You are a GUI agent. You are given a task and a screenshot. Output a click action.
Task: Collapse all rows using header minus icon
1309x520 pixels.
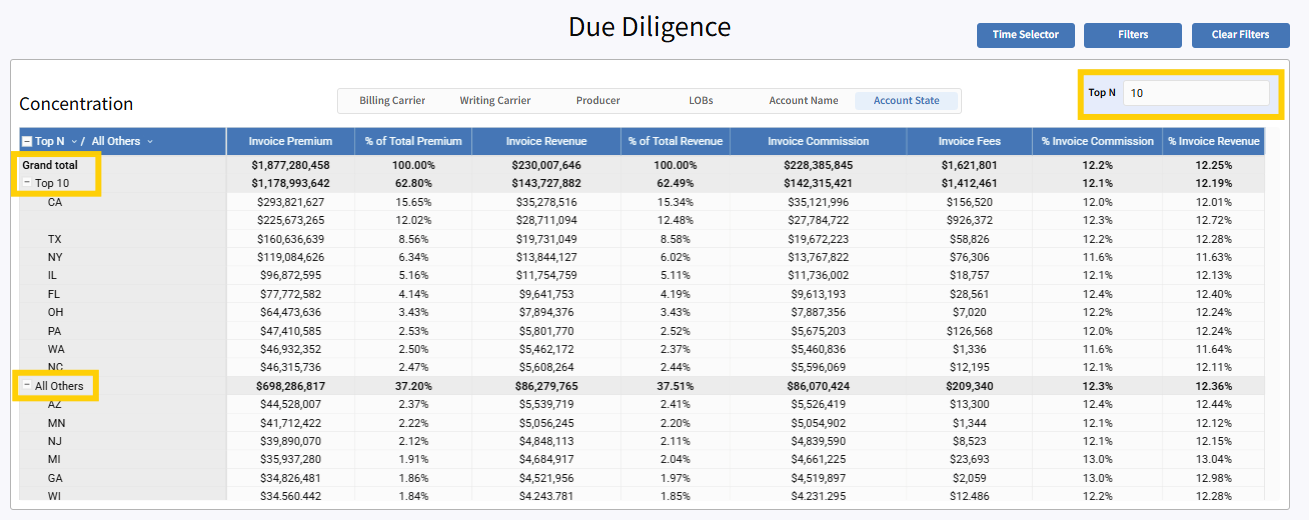(27, 142)
